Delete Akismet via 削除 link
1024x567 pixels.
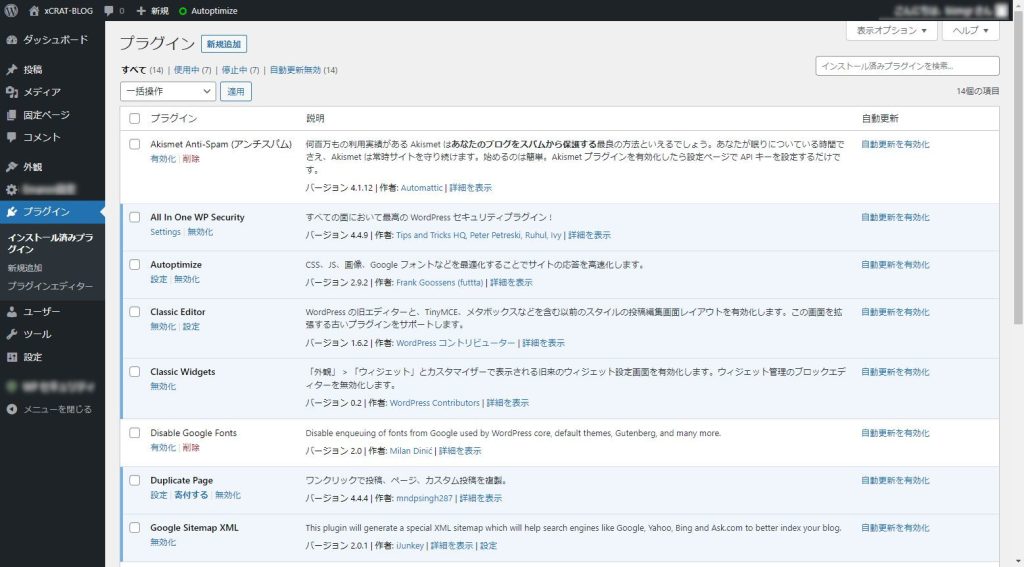coord(191,159)
